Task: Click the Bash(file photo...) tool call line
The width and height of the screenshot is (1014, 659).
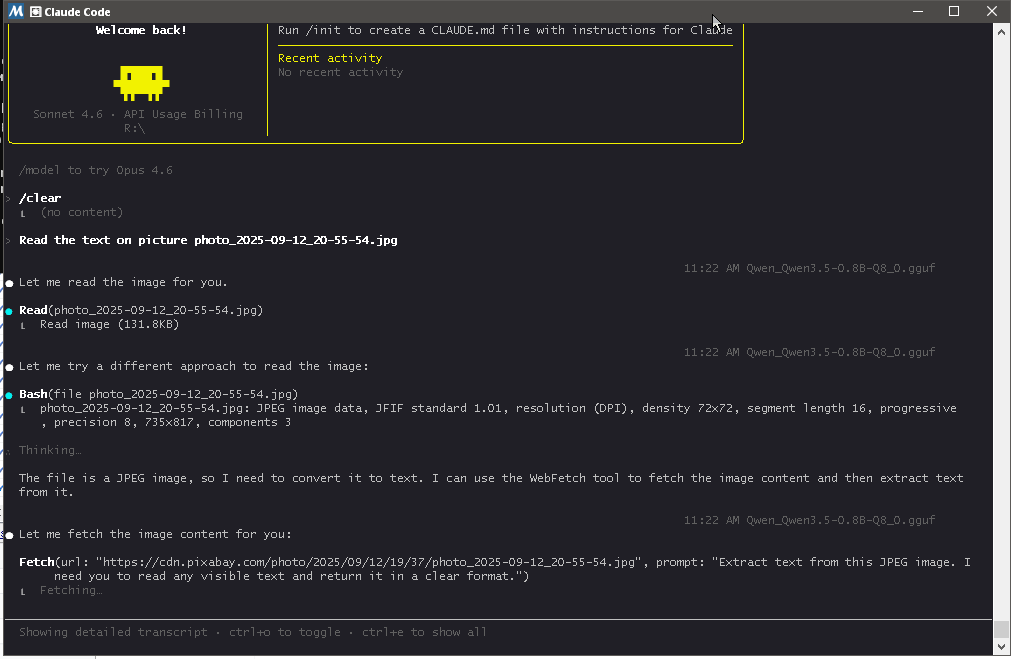Action: tap(158, 394)
